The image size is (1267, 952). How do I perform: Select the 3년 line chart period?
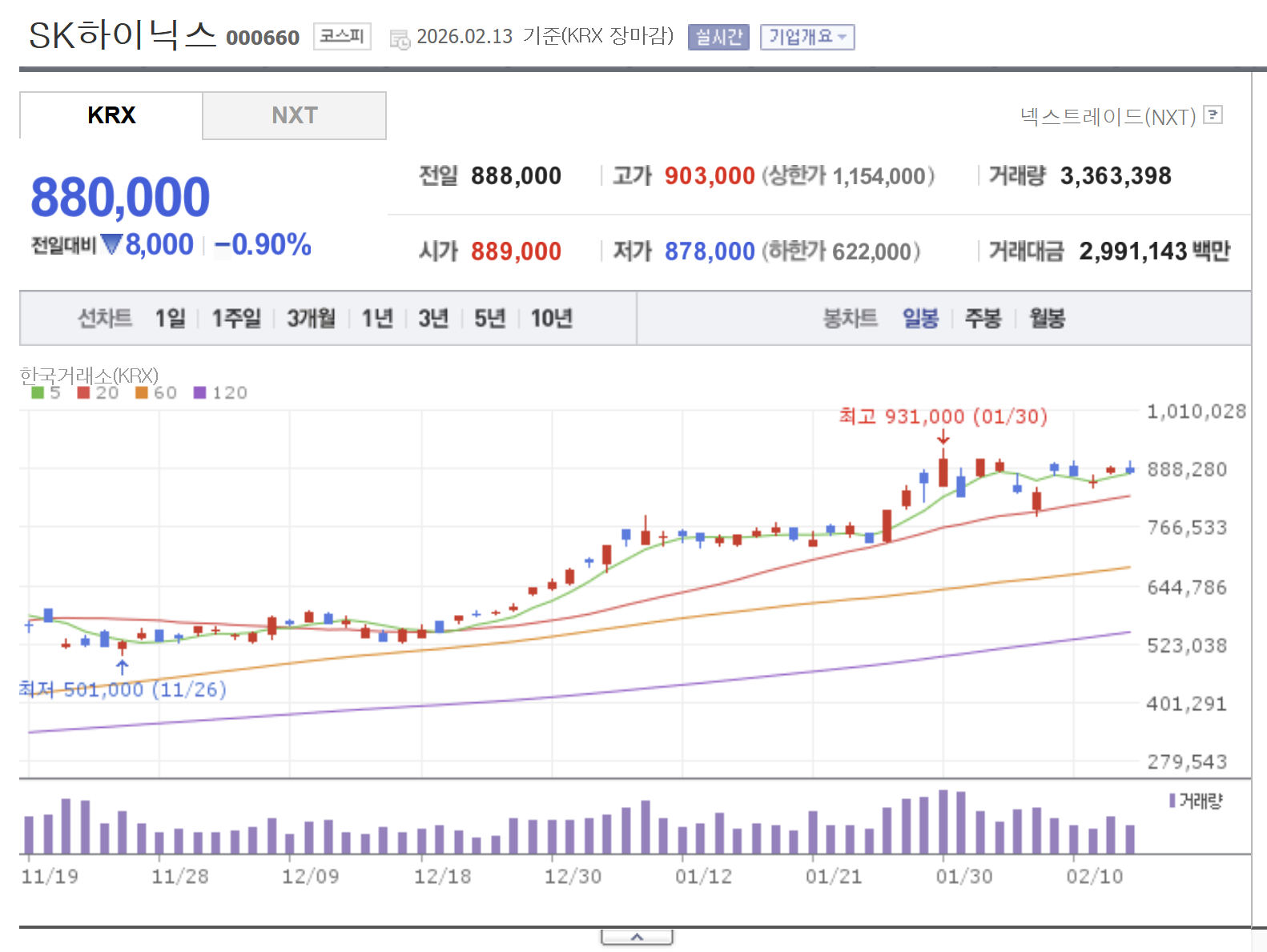coord(433,319)
